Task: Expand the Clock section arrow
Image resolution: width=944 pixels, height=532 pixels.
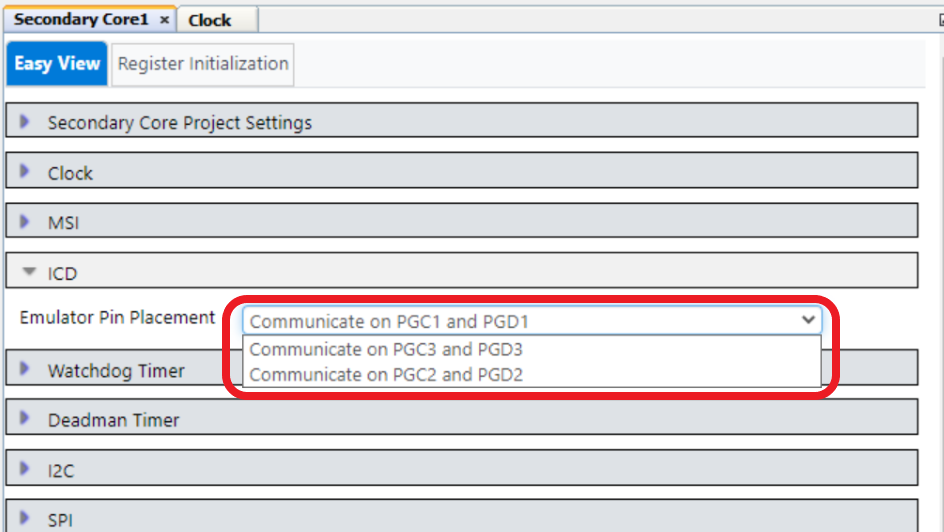Action: click(24, 172)
